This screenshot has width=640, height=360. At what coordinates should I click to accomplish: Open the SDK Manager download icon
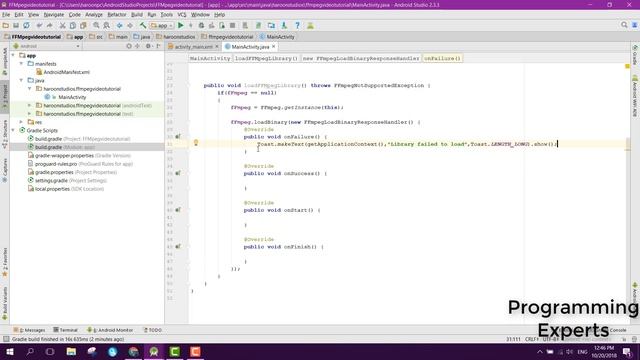[284, 25]
